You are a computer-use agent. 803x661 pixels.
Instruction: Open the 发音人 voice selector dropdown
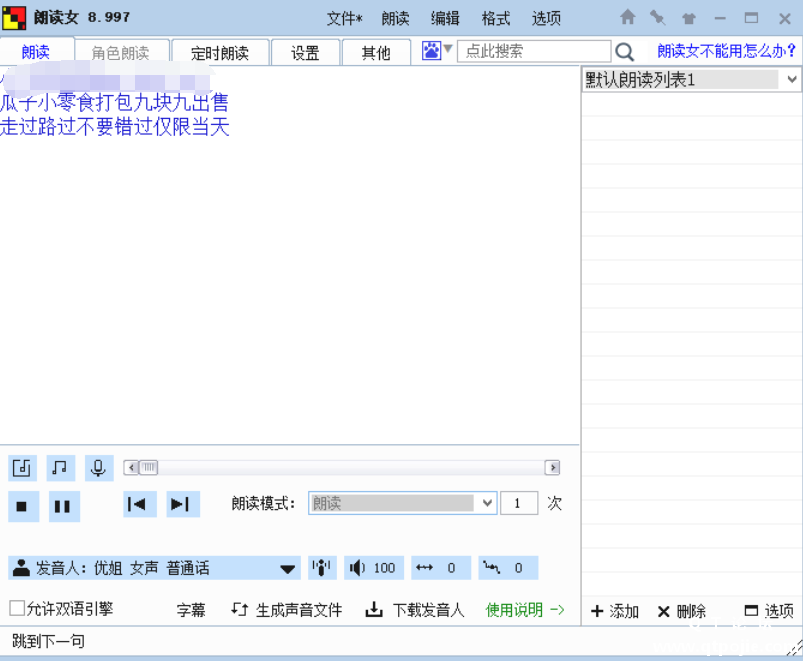point(154,568)
